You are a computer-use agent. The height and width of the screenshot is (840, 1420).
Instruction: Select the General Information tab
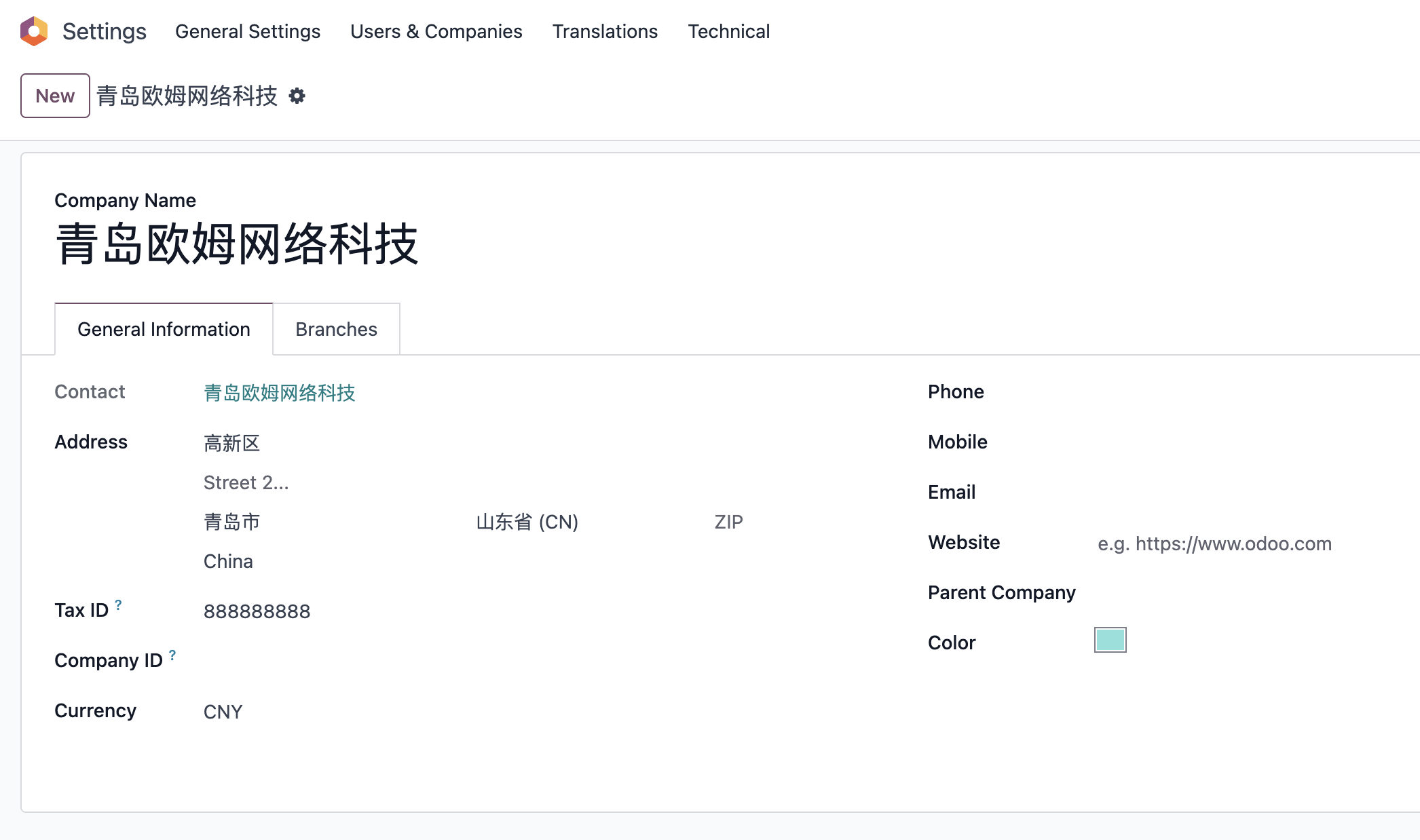(x=164, y=329)
